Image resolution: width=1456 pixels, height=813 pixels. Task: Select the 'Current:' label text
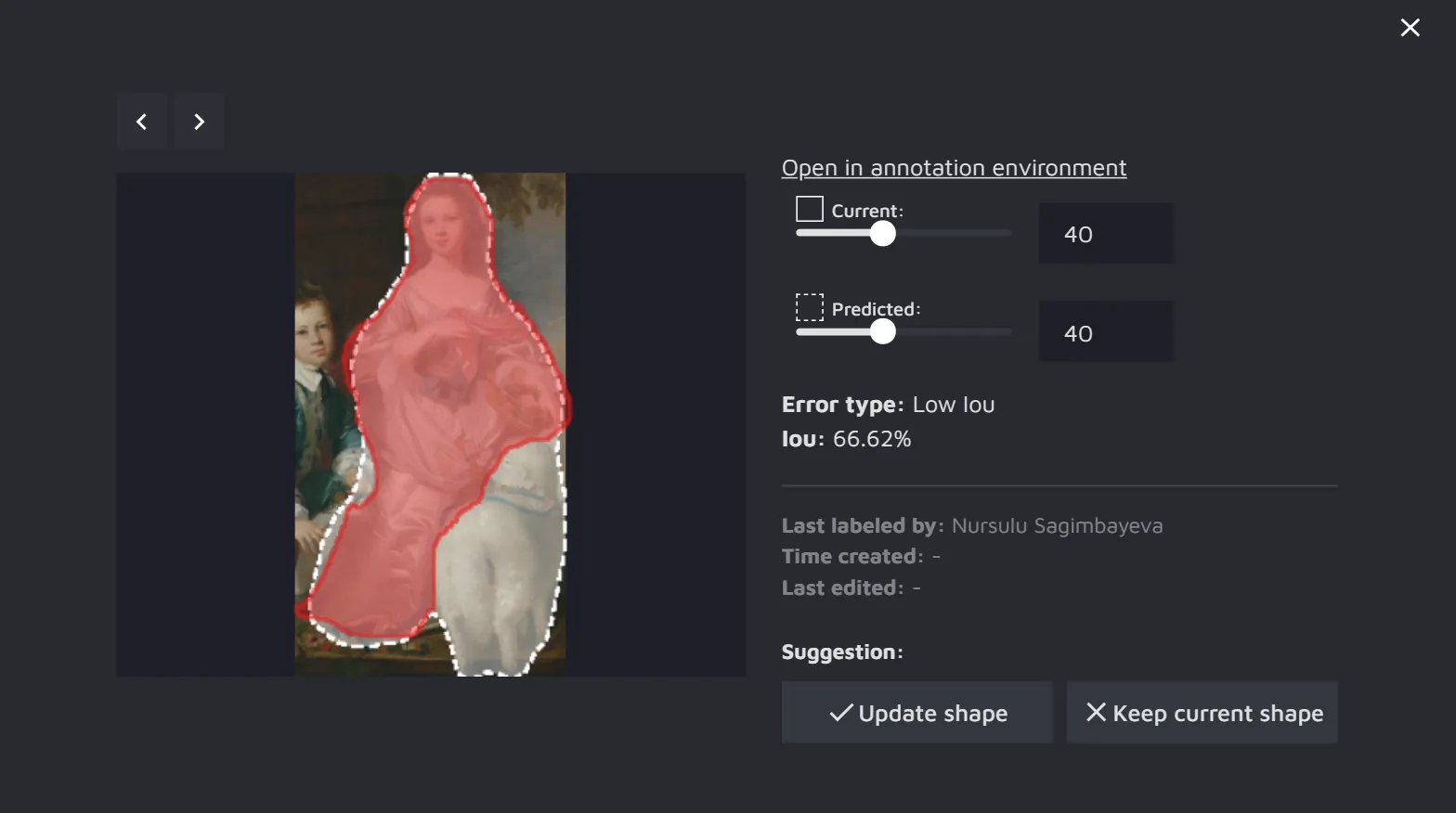pyautogui.click(x=867, y=211)
